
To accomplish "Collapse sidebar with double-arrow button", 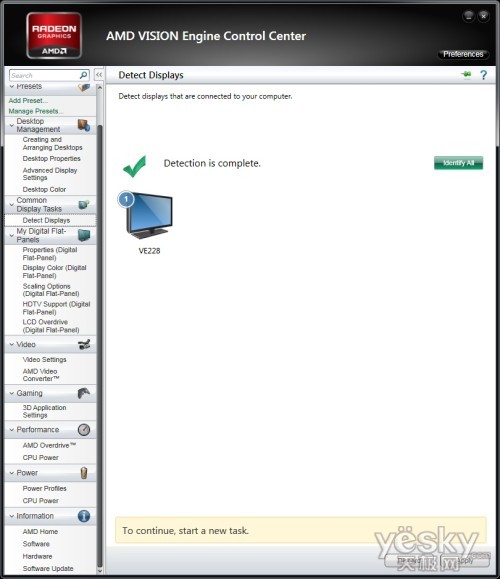I will click(99, 75).
